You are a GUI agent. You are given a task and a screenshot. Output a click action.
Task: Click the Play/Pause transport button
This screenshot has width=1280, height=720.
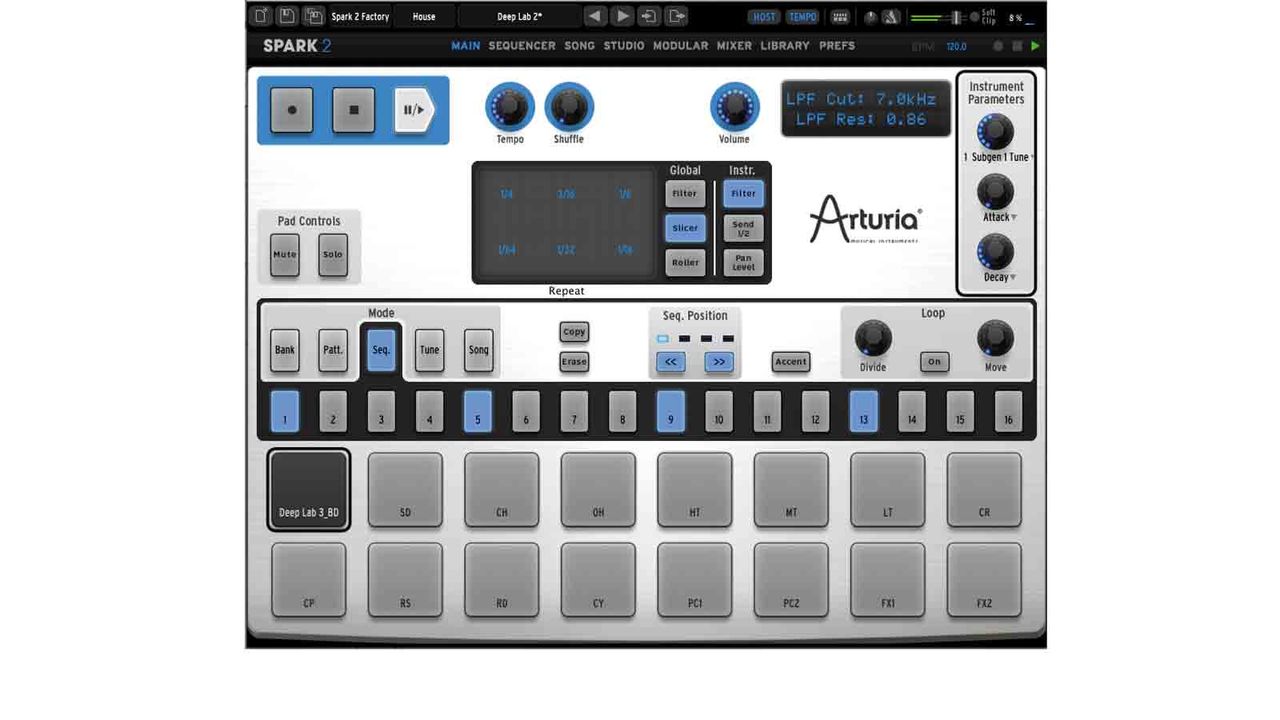[x=414, y=110]
